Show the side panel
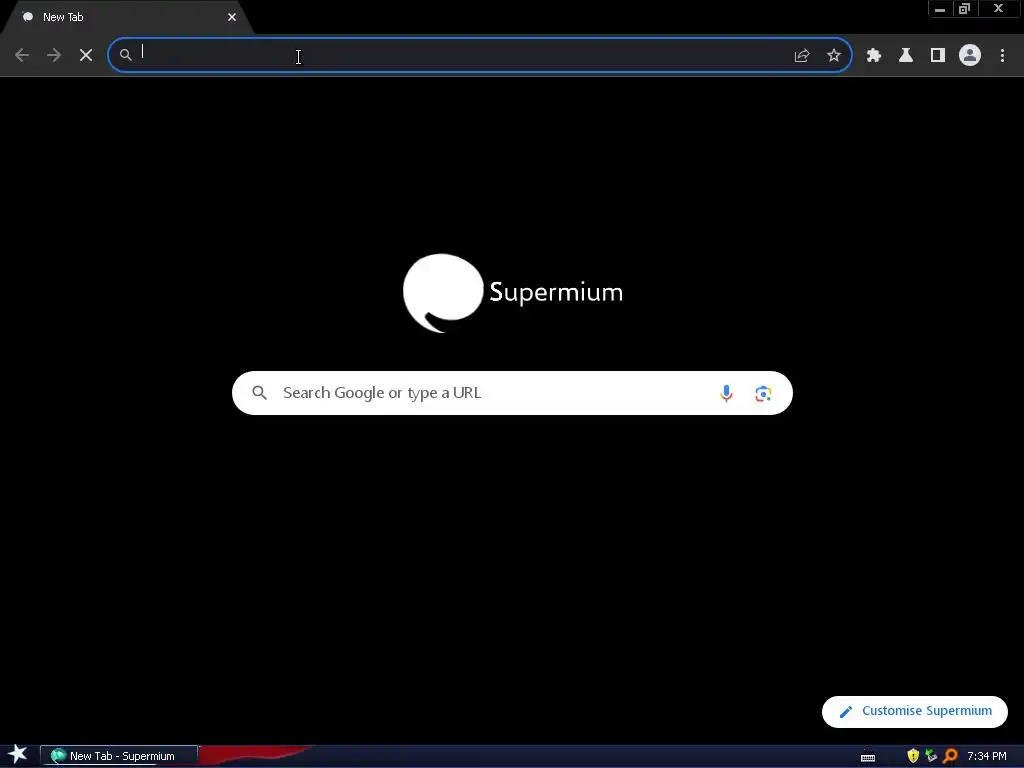Viewport: 1024px width, 768px height. click(x=938, y=56)
